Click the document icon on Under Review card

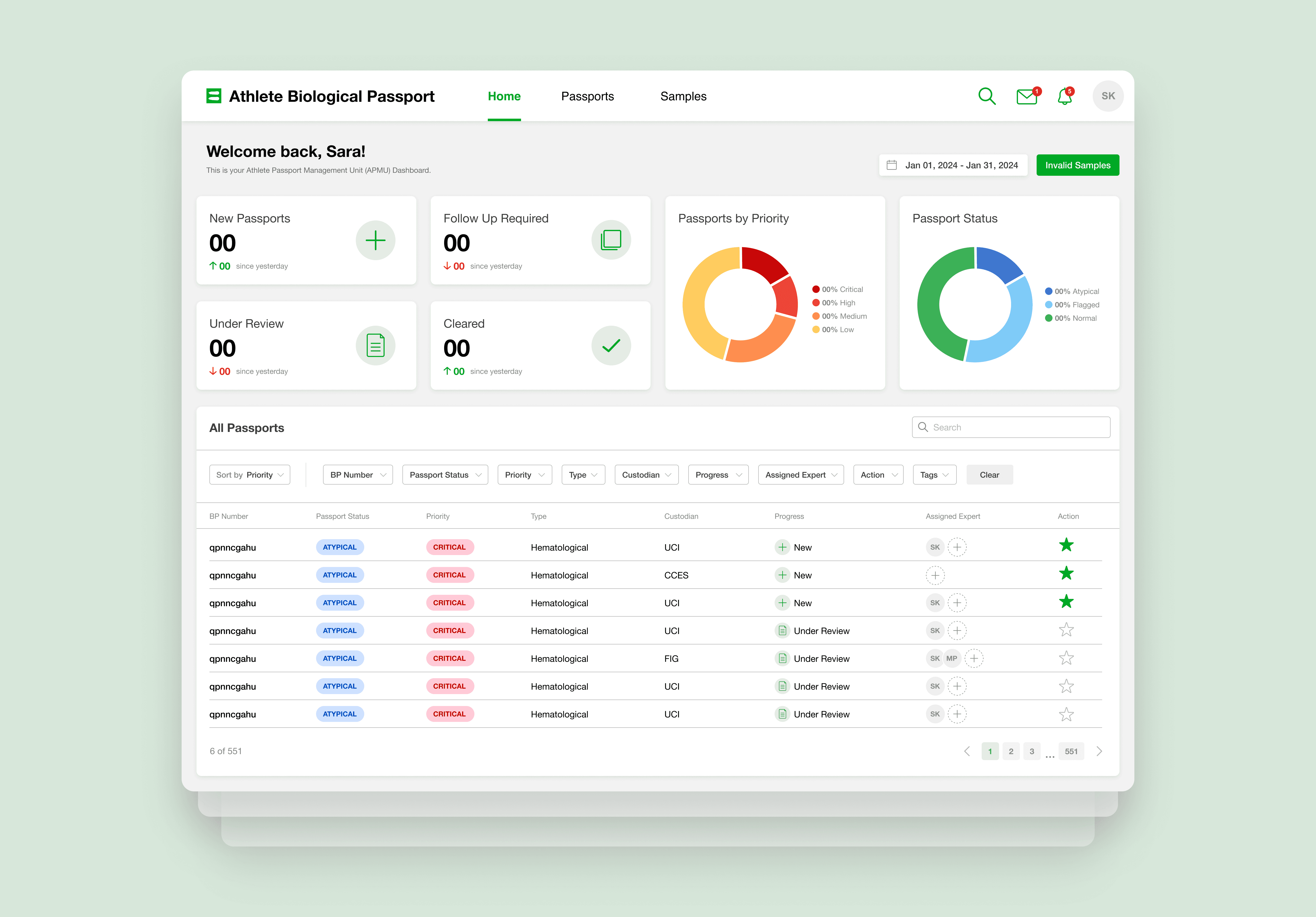click(375, 345)
